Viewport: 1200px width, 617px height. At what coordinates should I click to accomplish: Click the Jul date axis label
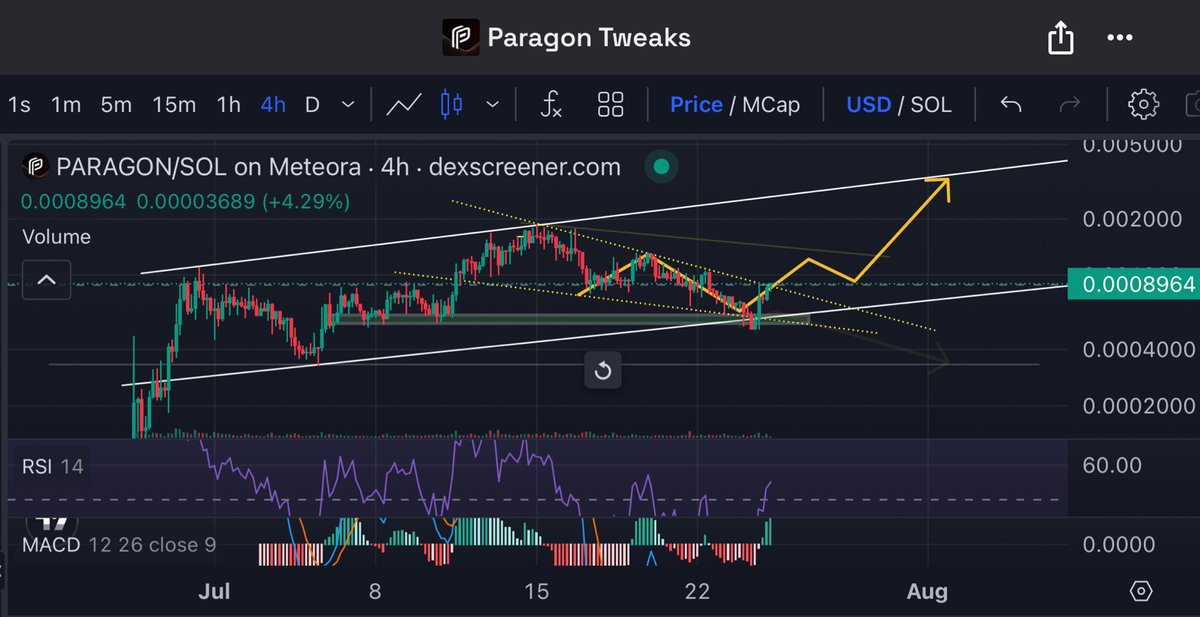coord(214,592)
